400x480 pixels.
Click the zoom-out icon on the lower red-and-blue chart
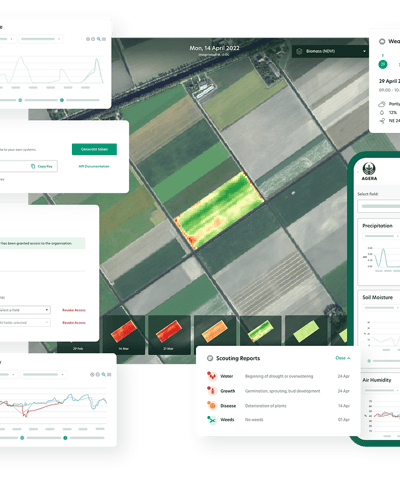coord(98,374)
